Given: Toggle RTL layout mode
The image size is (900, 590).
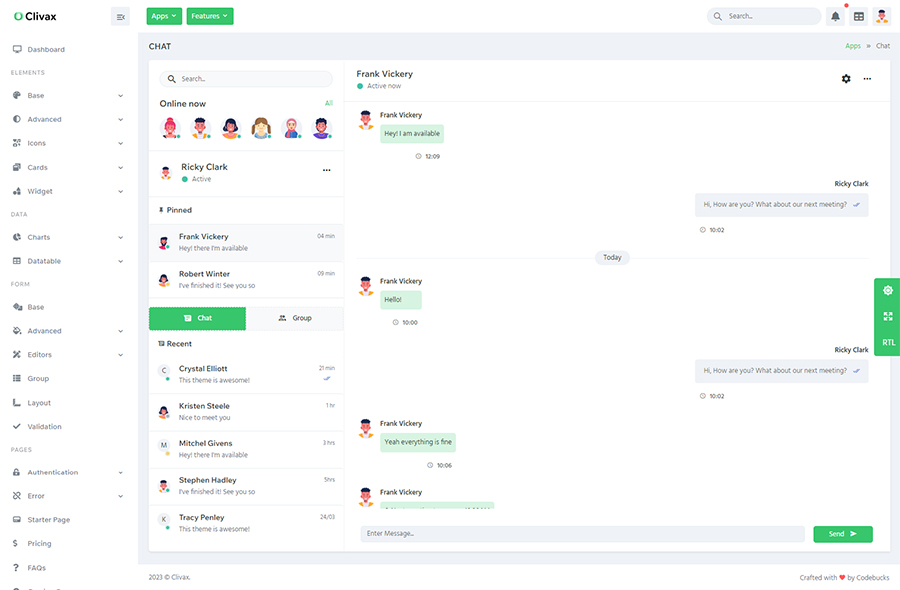Looking at the screenshot, I should point(888,342).
